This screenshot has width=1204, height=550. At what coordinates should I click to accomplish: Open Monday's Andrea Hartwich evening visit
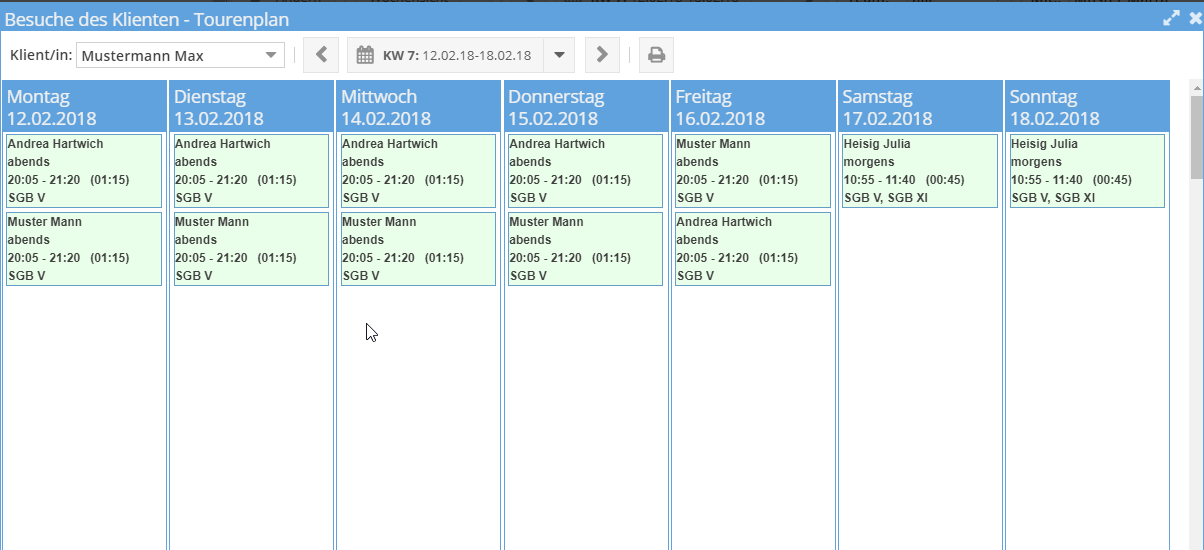pos(83,171)
